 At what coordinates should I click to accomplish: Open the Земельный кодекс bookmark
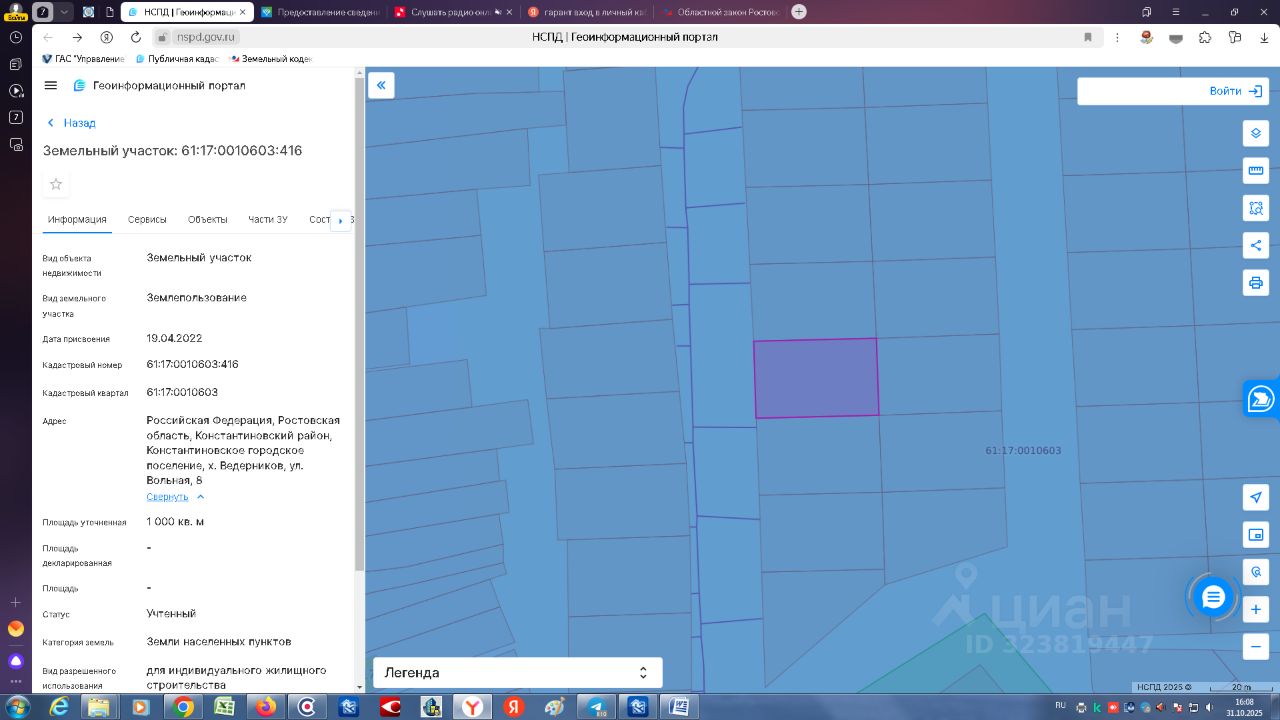pos(270,59)
